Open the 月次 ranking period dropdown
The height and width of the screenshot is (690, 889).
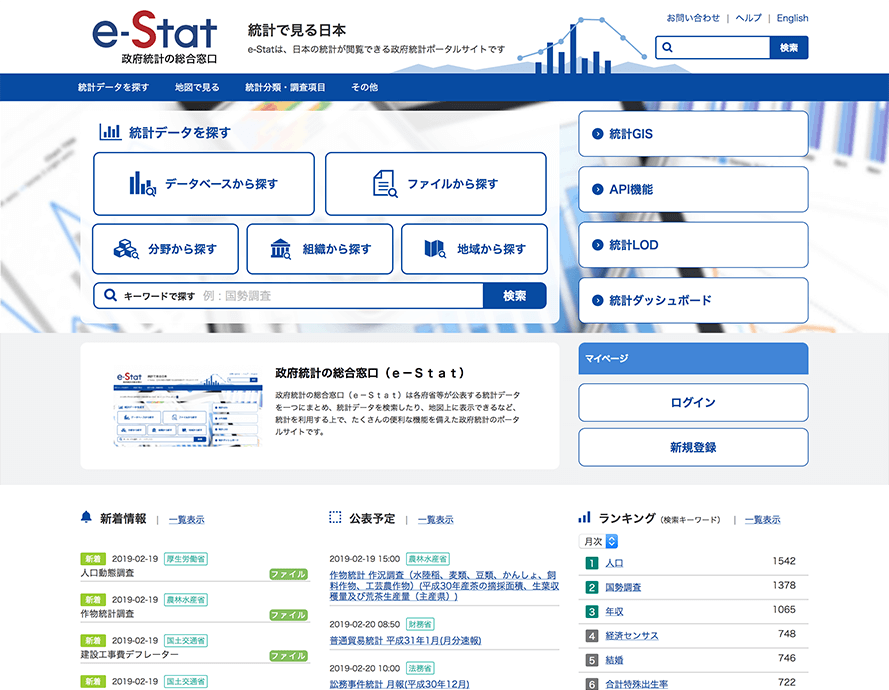(598, 541)
